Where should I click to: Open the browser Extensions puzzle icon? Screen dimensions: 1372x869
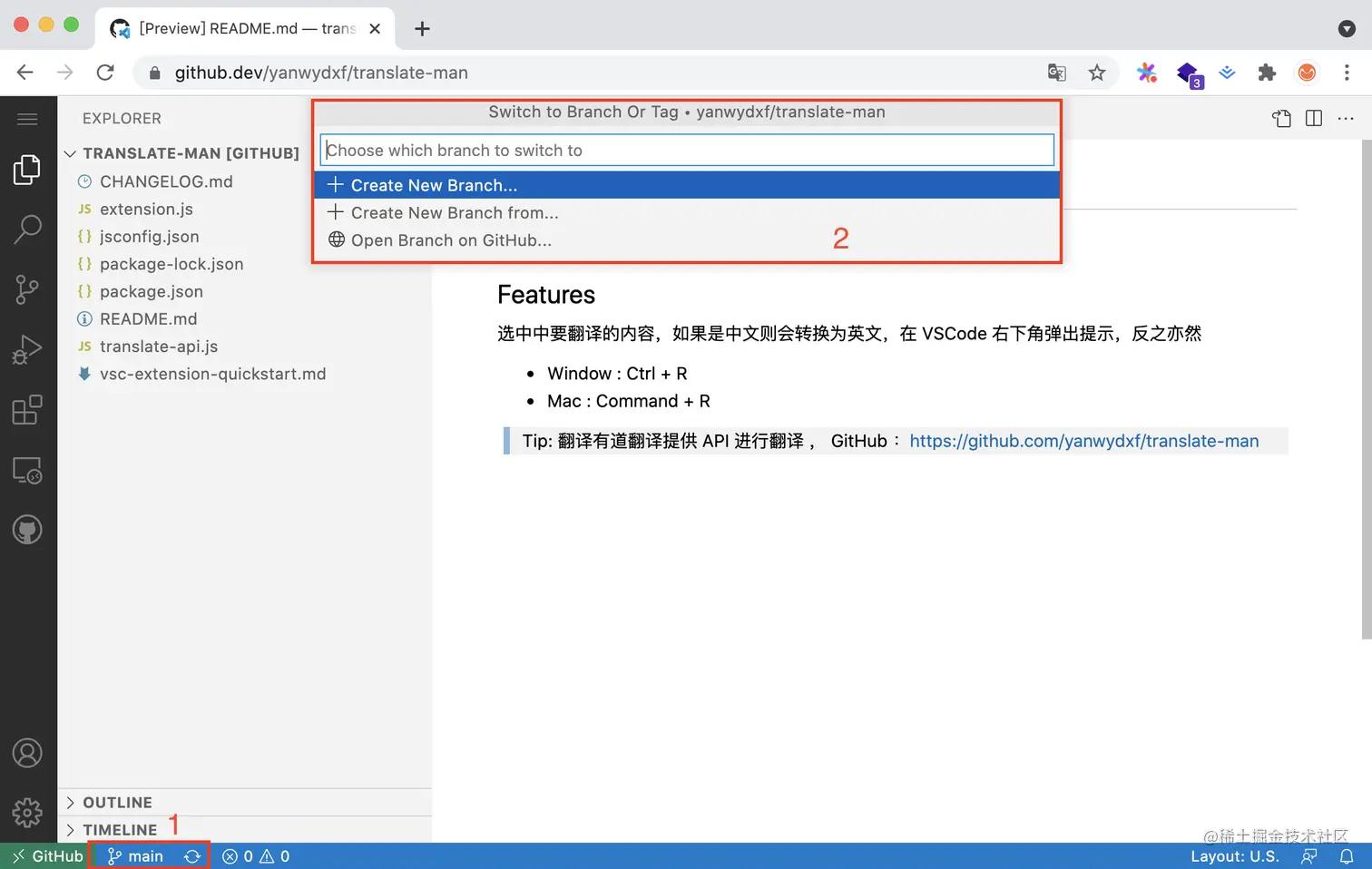click(1267, 73)
